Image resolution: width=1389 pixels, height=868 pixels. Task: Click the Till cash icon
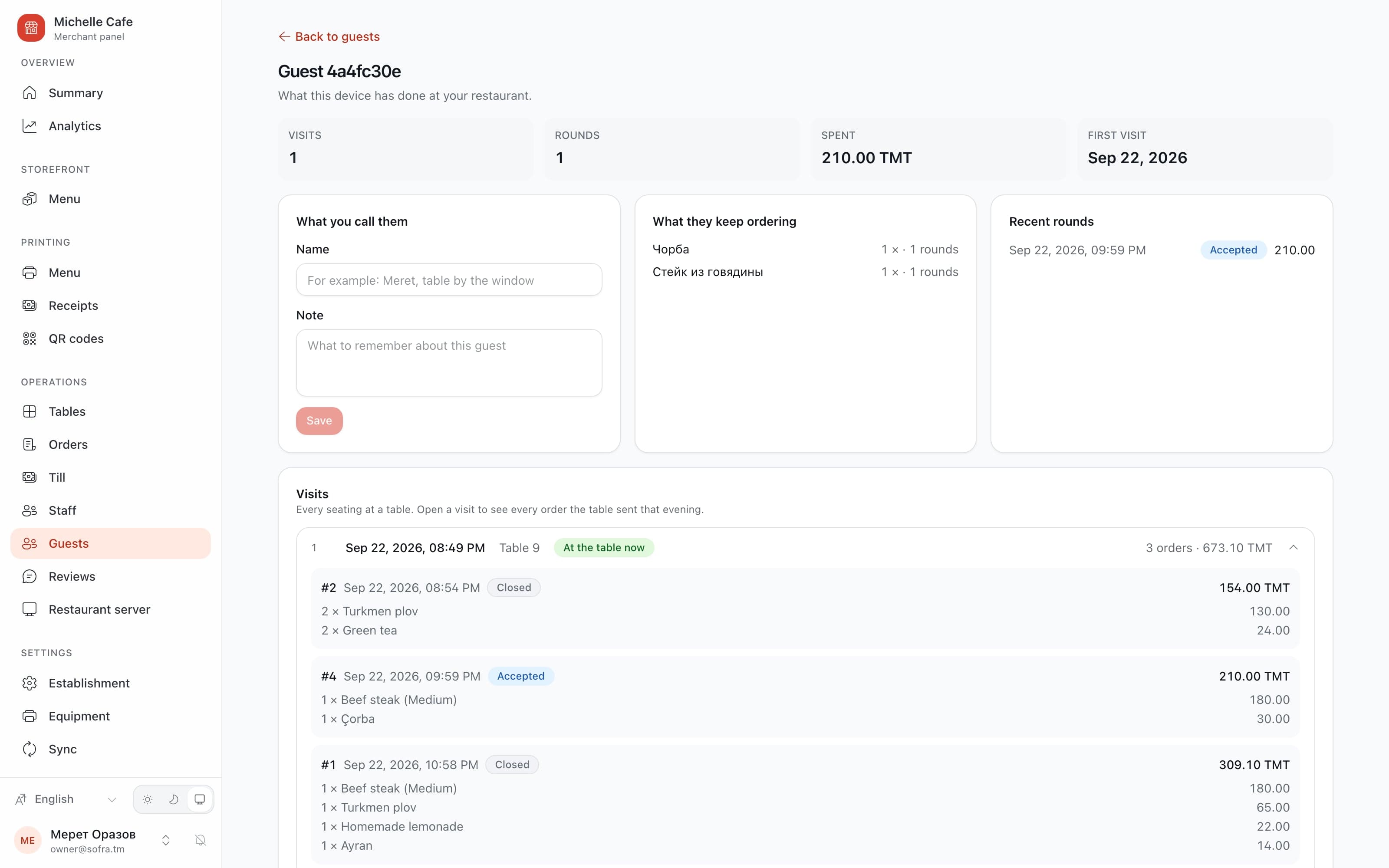tap(29, 478)
